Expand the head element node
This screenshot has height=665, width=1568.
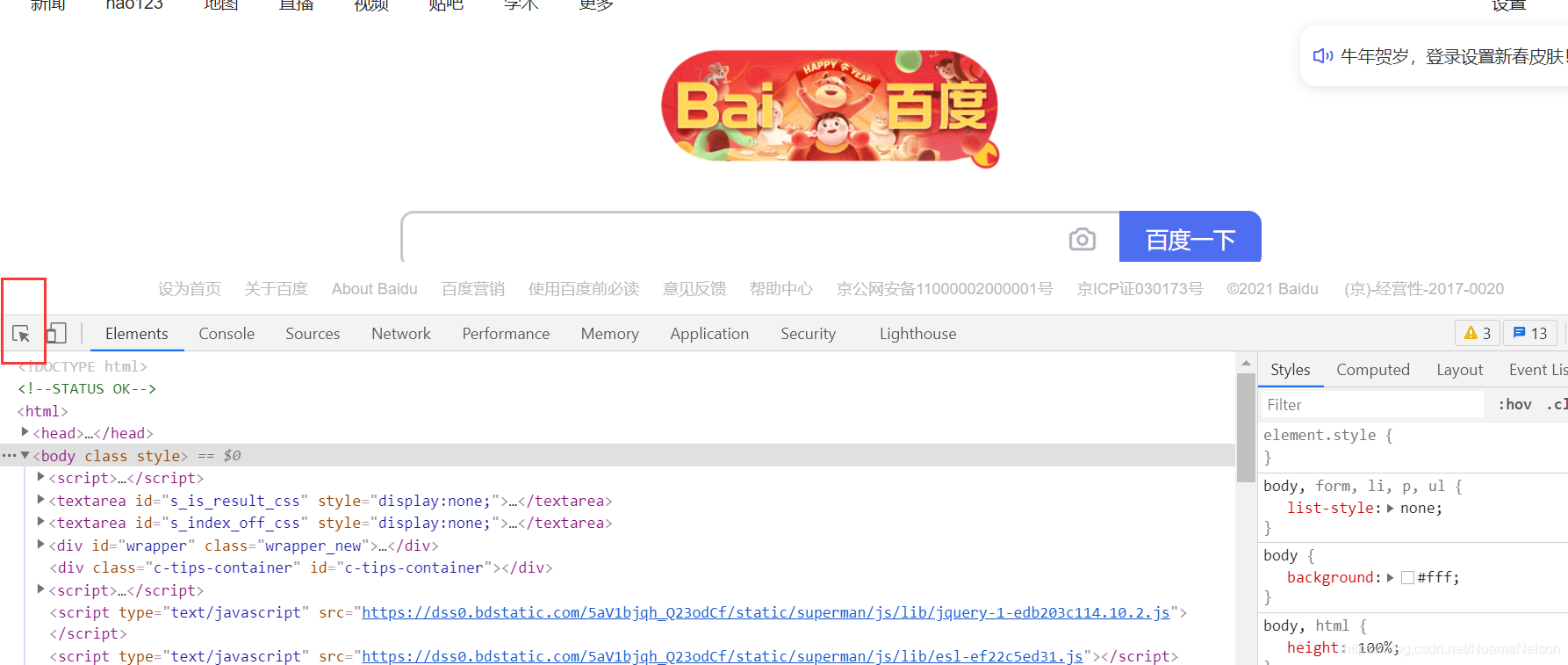click(x=25, y=432)
